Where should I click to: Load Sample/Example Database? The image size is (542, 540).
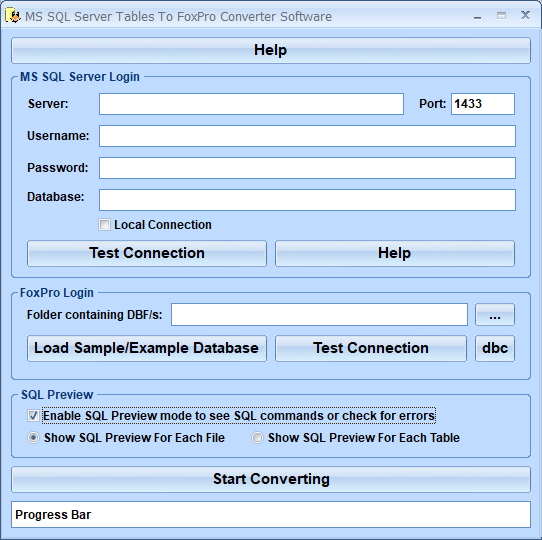point(147,348)
